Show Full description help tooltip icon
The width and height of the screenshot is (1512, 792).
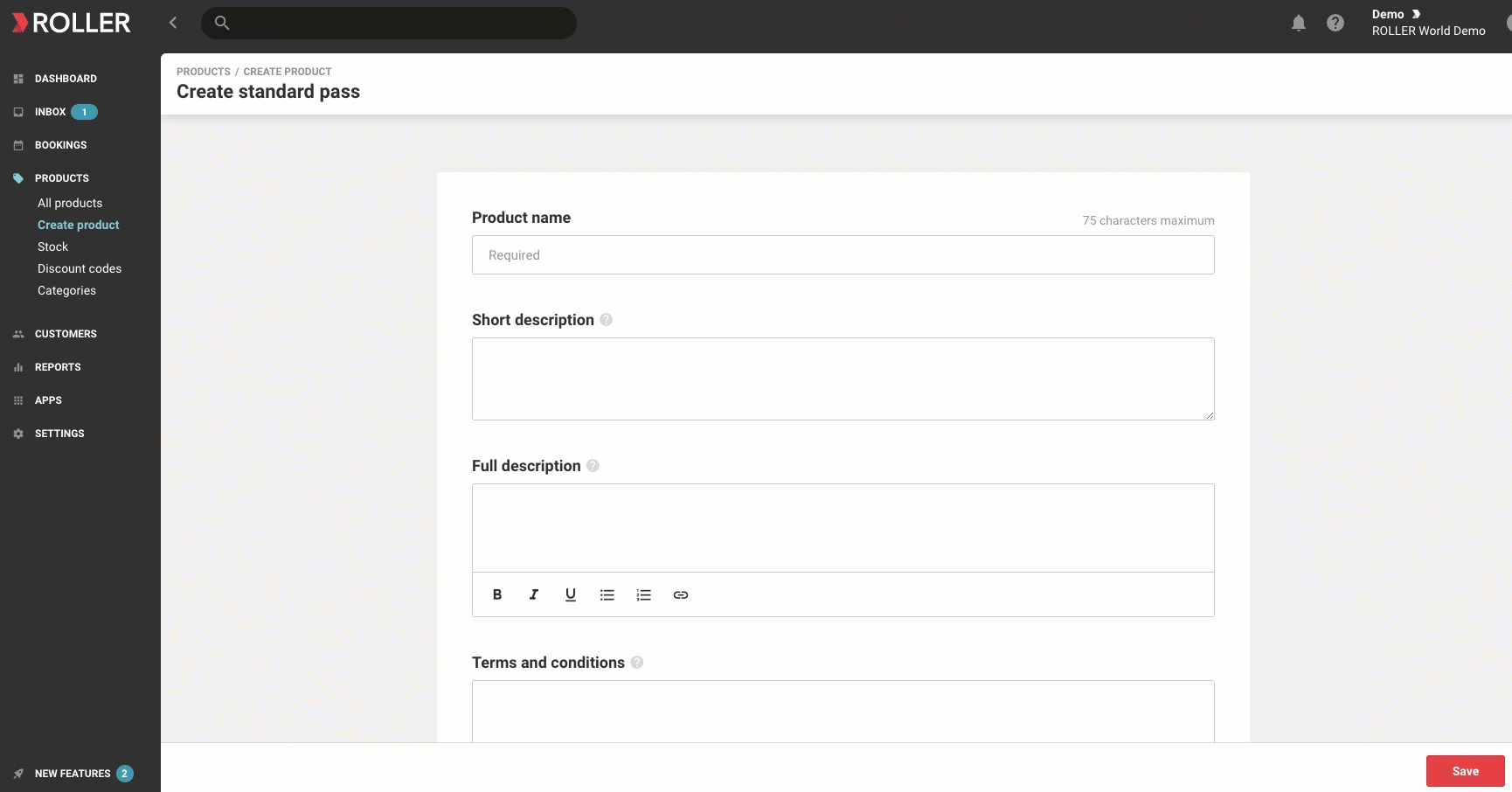593,466
